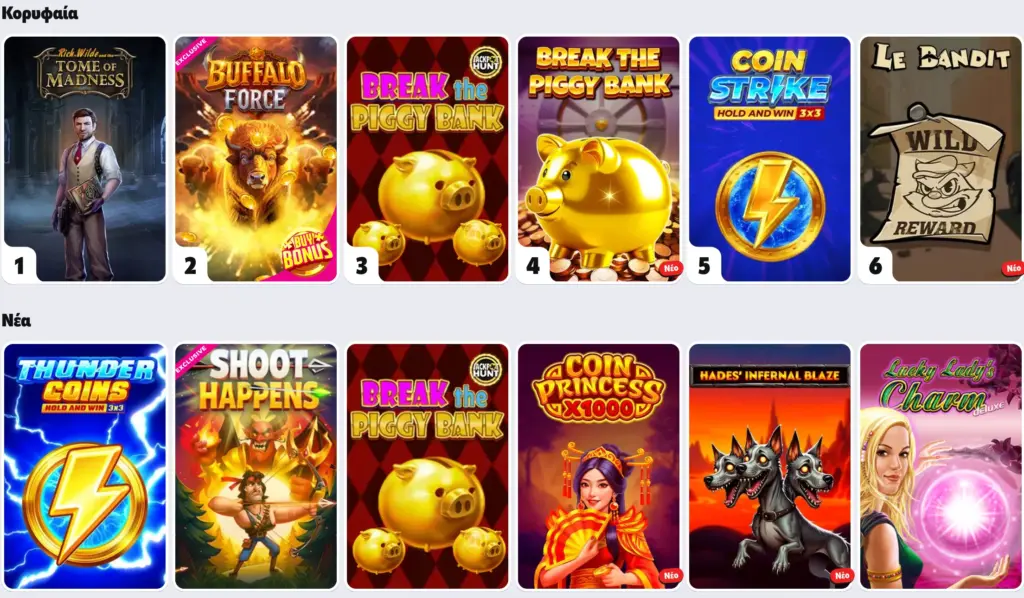Launch the Buffalo Force slot
This screenshot has height=598, width=1024.
(x=256, y=159)
